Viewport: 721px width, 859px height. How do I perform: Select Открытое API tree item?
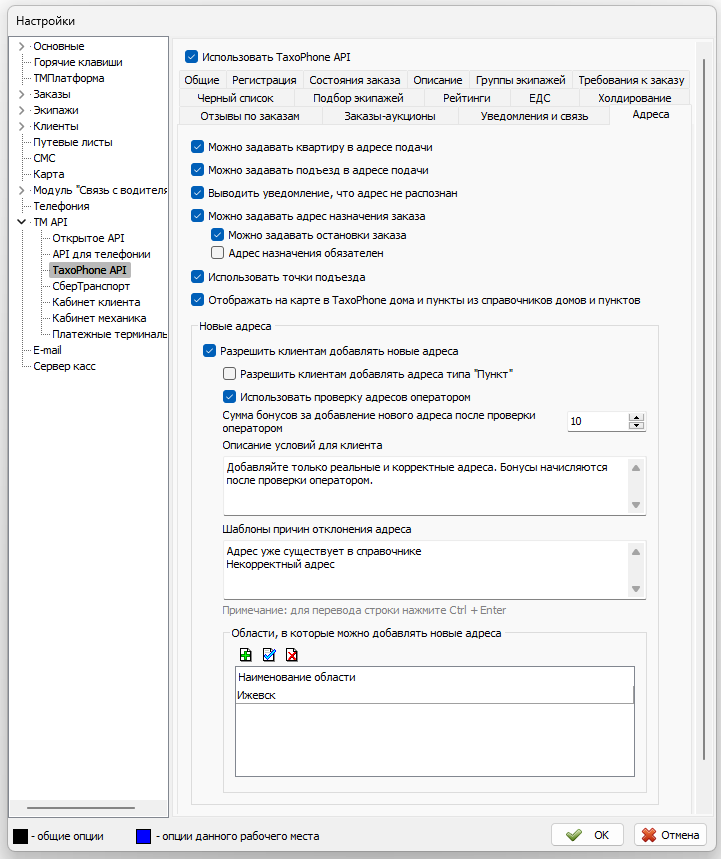click(88, 238)
